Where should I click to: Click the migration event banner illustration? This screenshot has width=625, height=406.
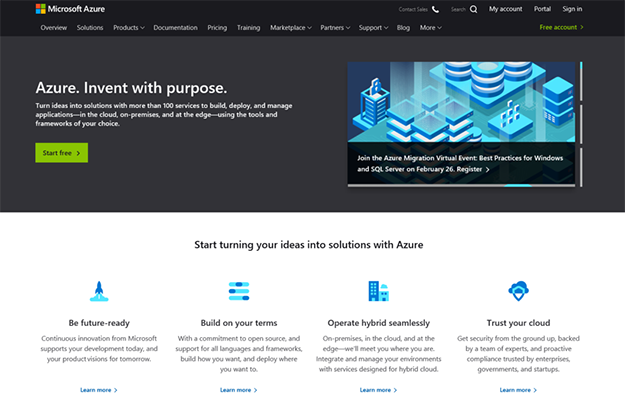(x=461, y=102)
